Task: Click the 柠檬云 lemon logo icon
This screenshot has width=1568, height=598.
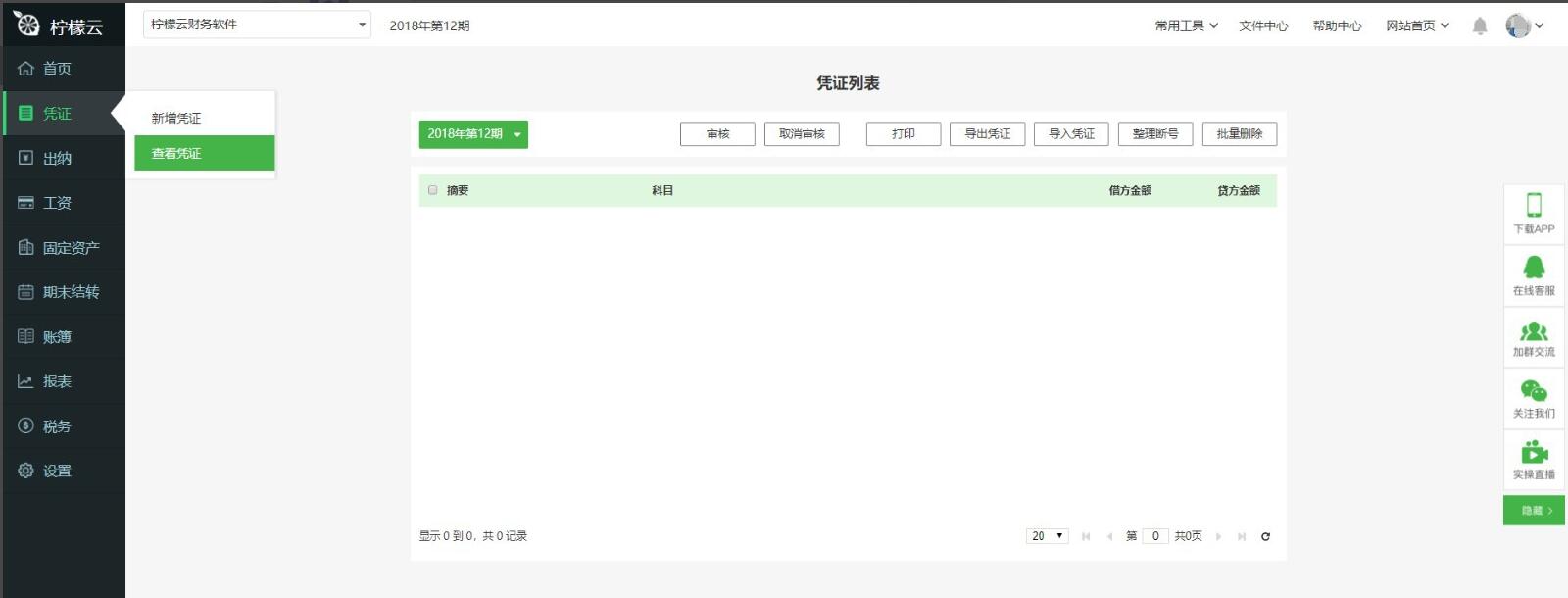Action: coord(26,25)
